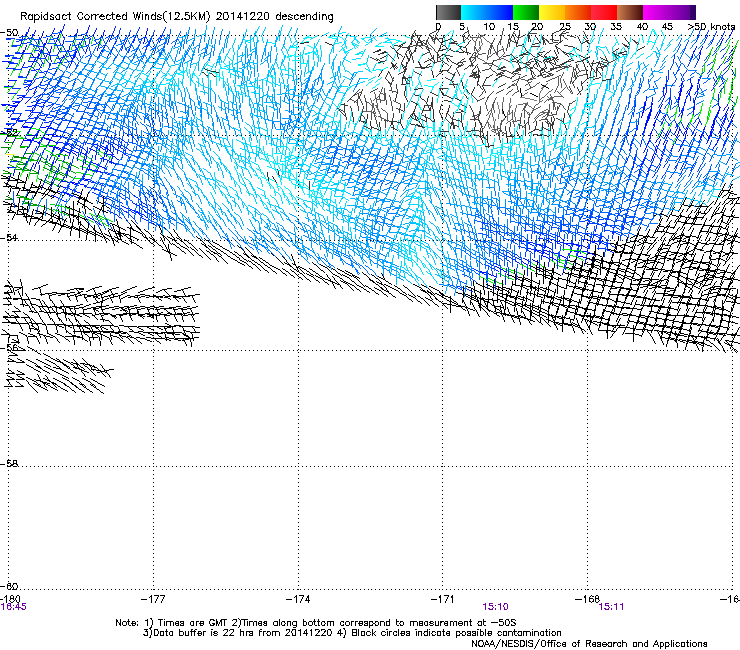Screen dimensions: 740x650
Task: Click the '-174' longitude label
Action: coord(298,599)
